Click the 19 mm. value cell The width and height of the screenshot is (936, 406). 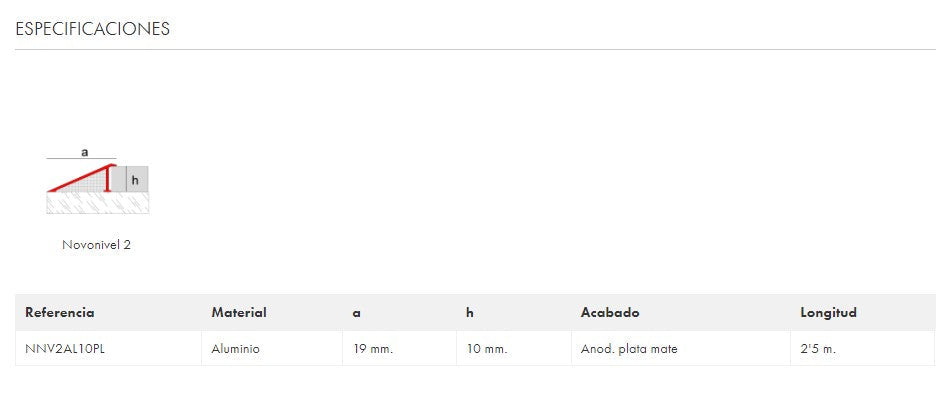tap(372, 349)
